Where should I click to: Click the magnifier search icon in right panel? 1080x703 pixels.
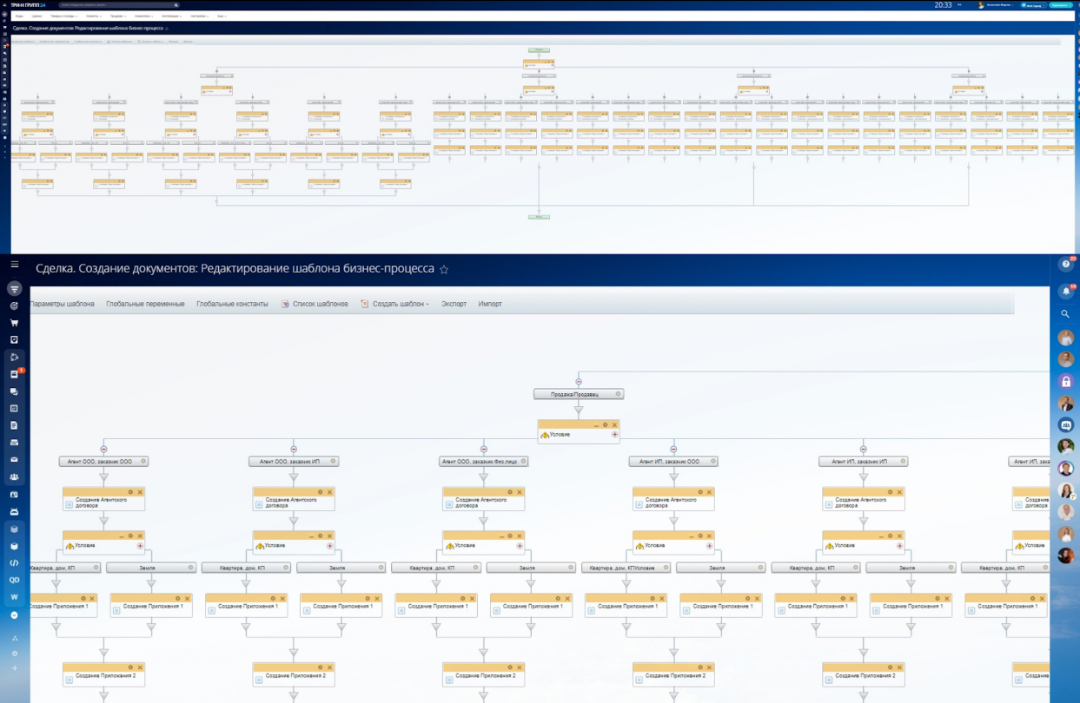pyautogui.click(x=1066, y=314)
